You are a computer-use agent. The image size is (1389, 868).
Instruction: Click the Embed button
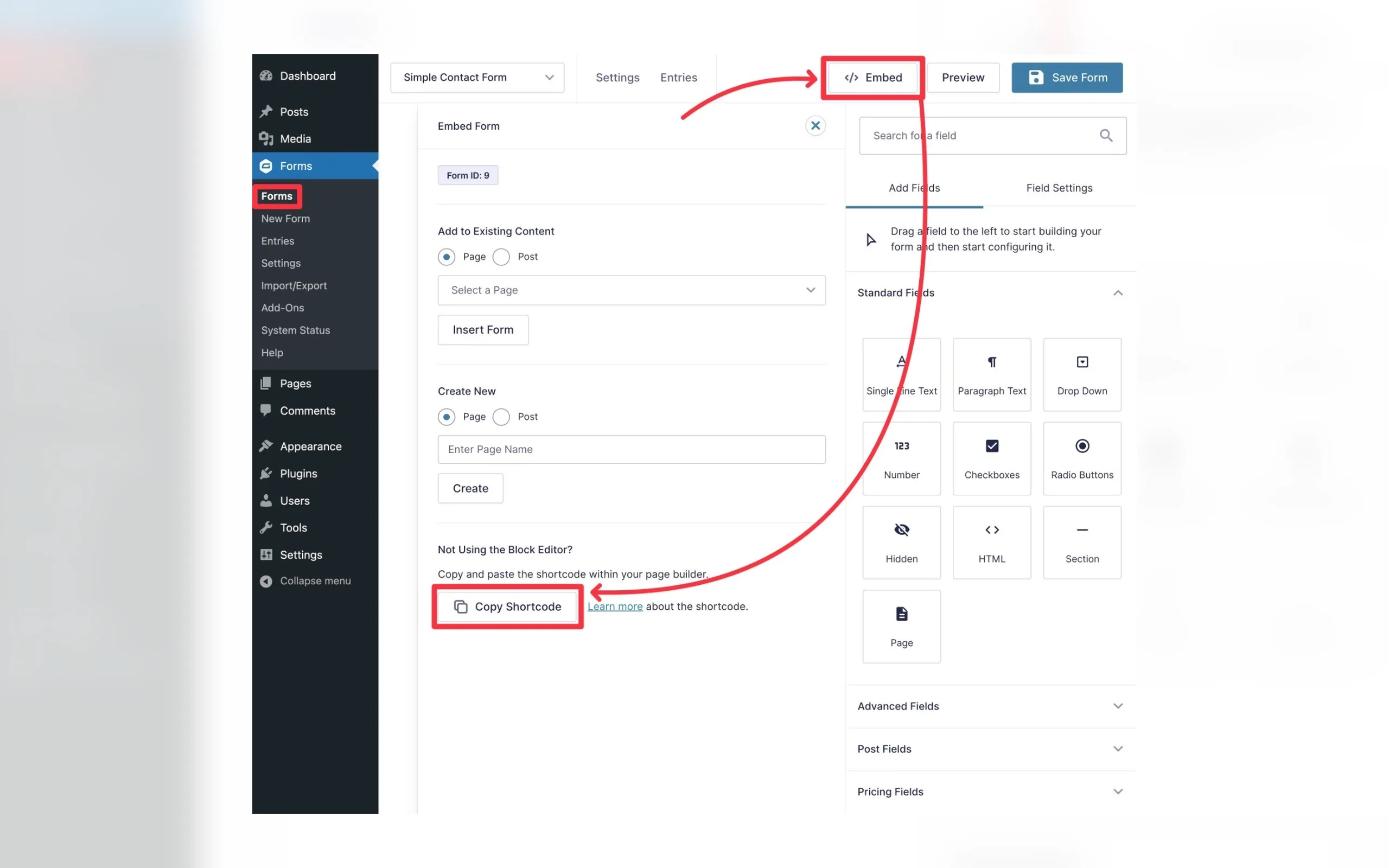[x=872, y=78]
